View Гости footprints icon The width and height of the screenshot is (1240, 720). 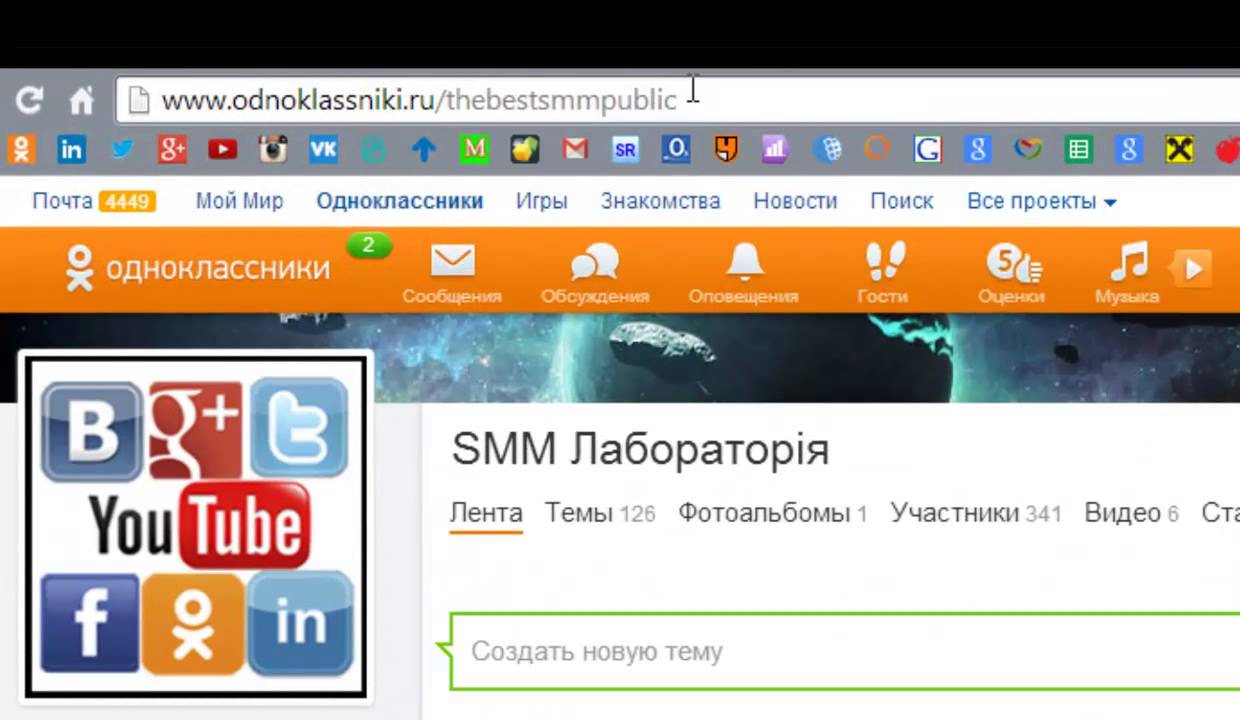[883, 272]
